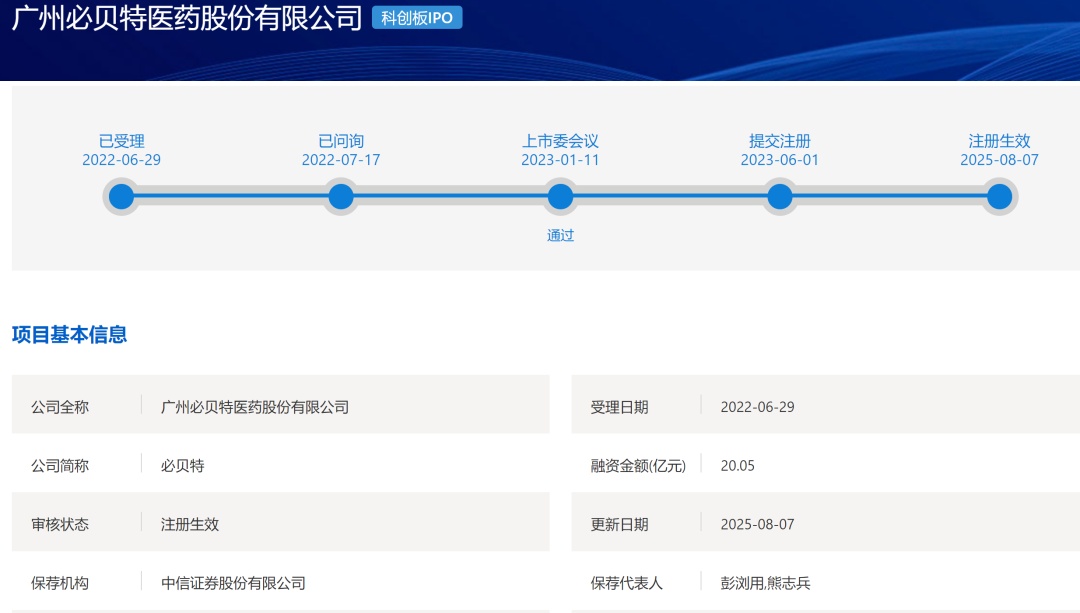Click the 中信证券股份有限公司 sponsor name
The width and height of the screenshot is (1080, 613).
[233, 582]
